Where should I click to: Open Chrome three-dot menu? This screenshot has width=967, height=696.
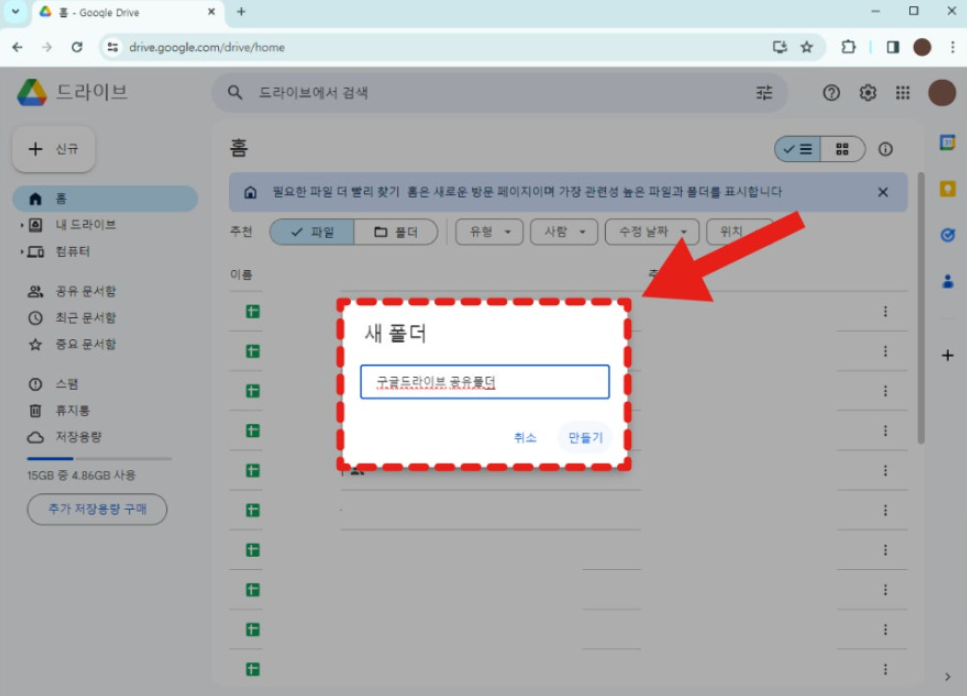pyautogui.click(x=952, y=47)
